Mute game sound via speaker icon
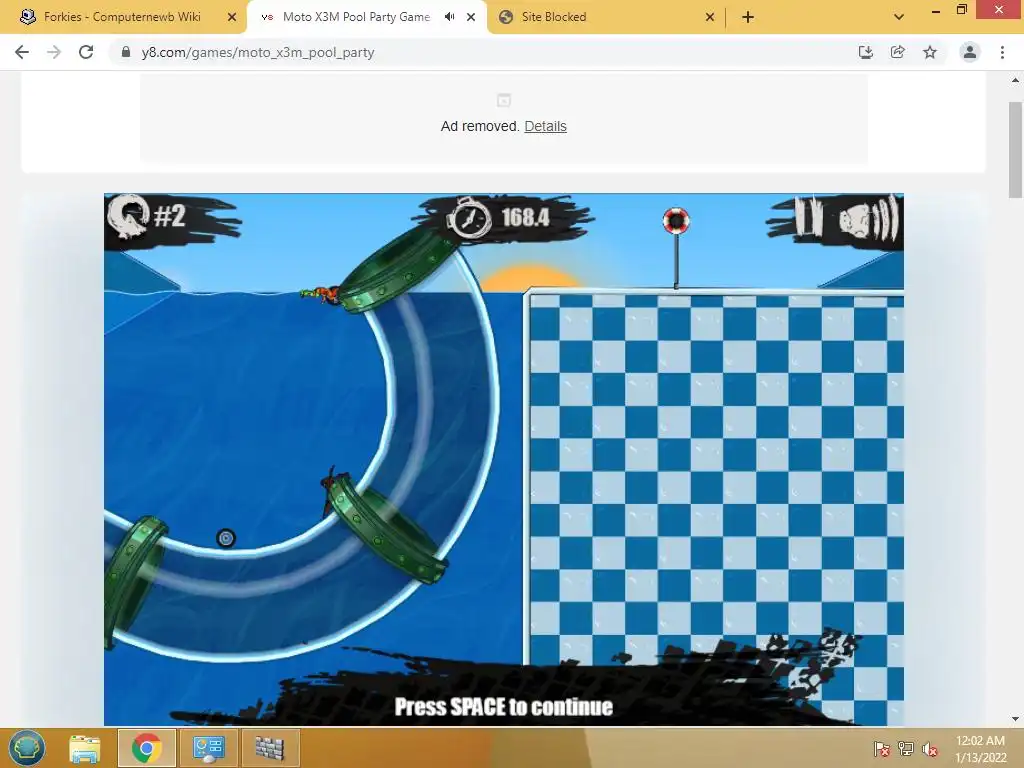This screenshot has width=1024, height=768. (x=869, y=218)
